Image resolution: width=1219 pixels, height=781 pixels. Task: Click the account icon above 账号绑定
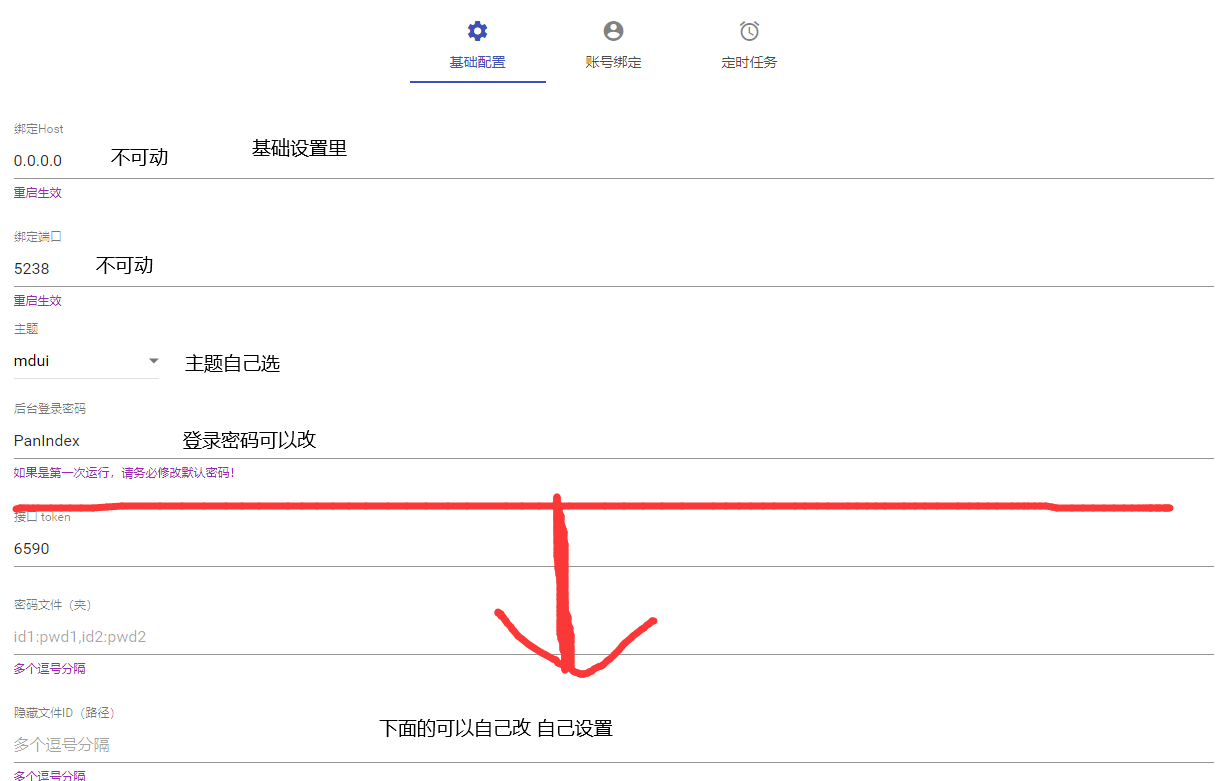[x=613, y=30]
